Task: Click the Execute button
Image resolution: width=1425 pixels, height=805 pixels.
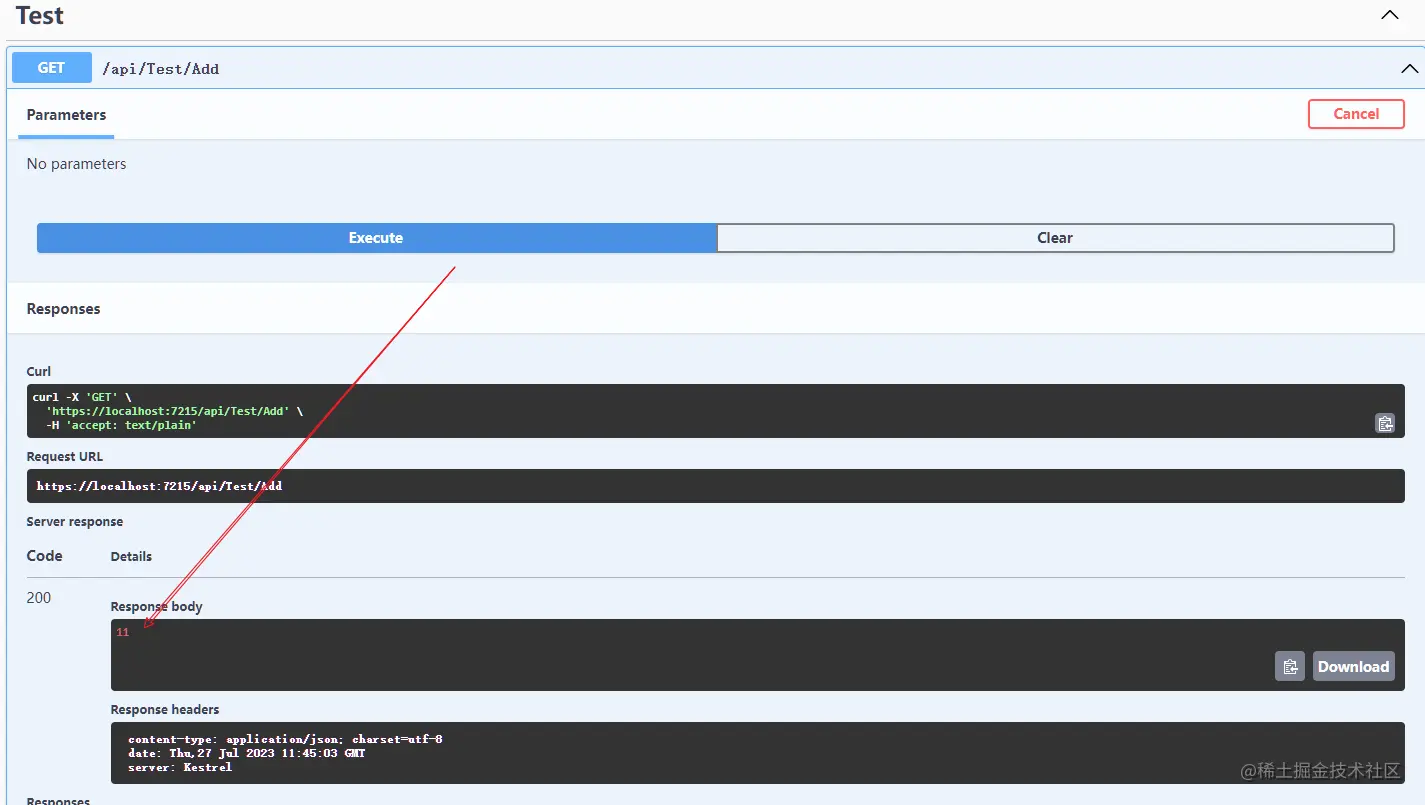Action: (x=376, y=238)
